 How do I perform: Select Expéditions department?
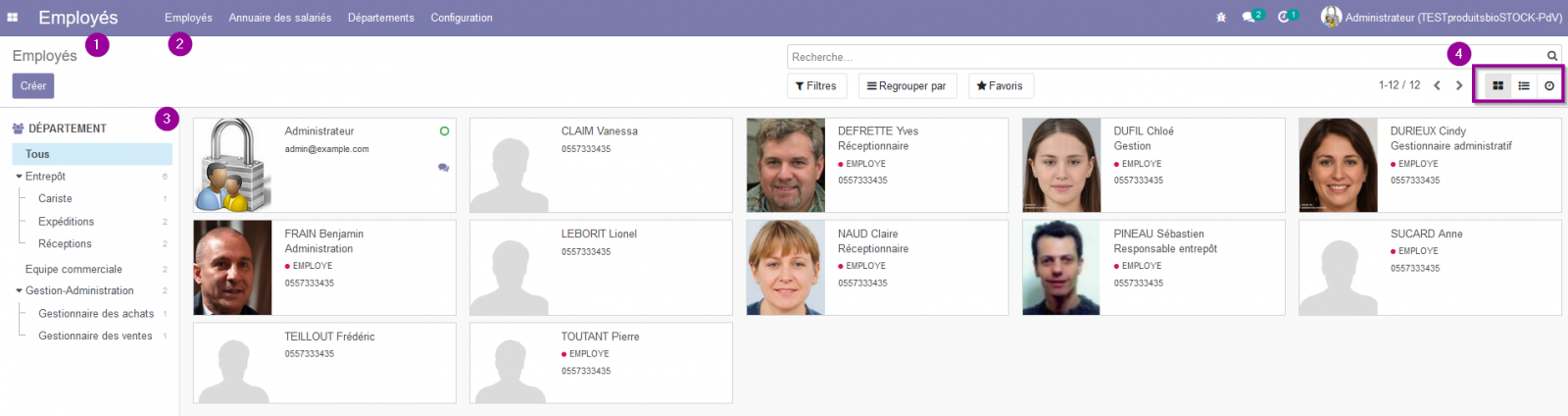[x=67, y=222]
